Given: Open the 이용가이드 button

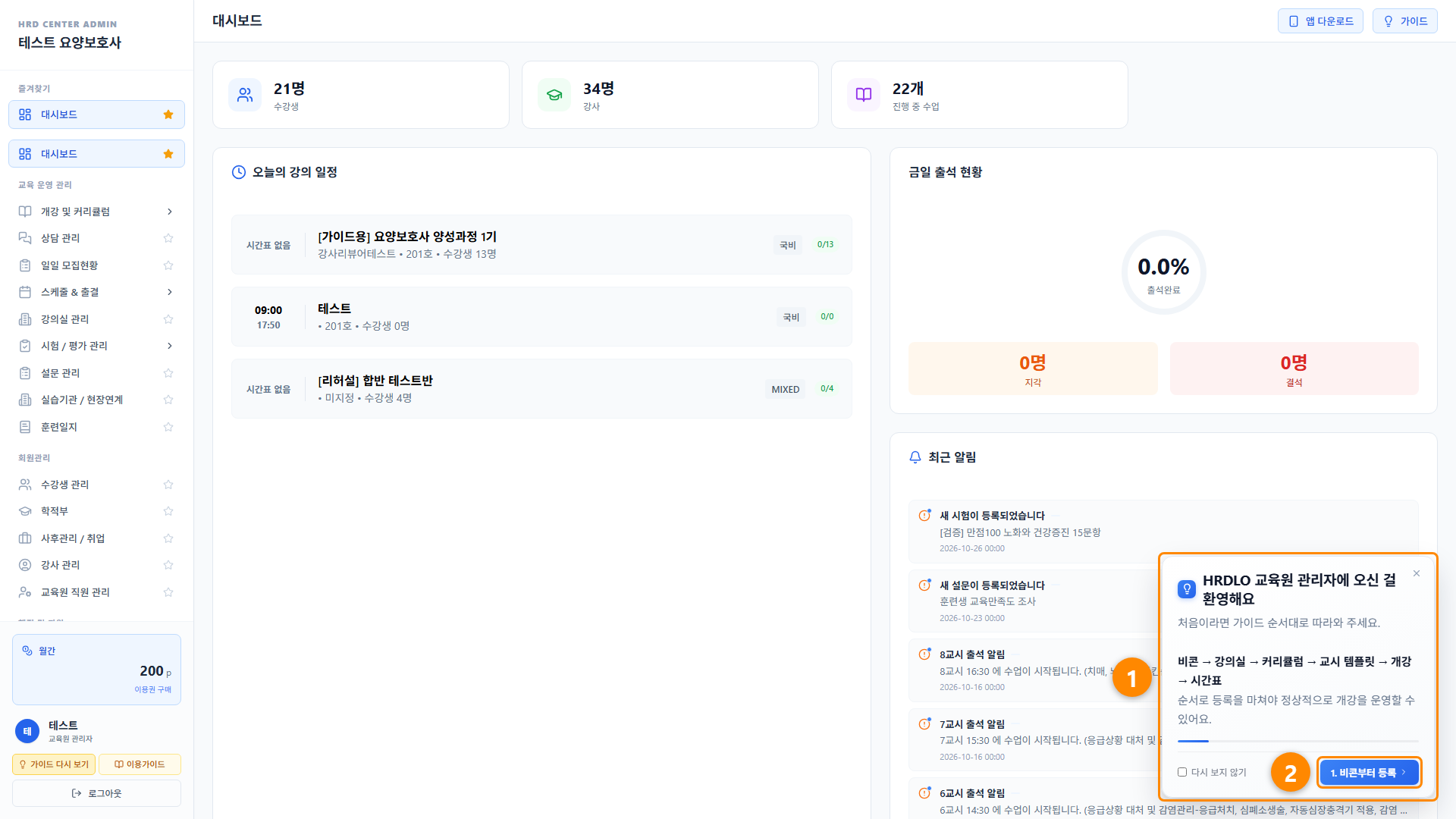Looking at the screenshot, I should point(140,764).
